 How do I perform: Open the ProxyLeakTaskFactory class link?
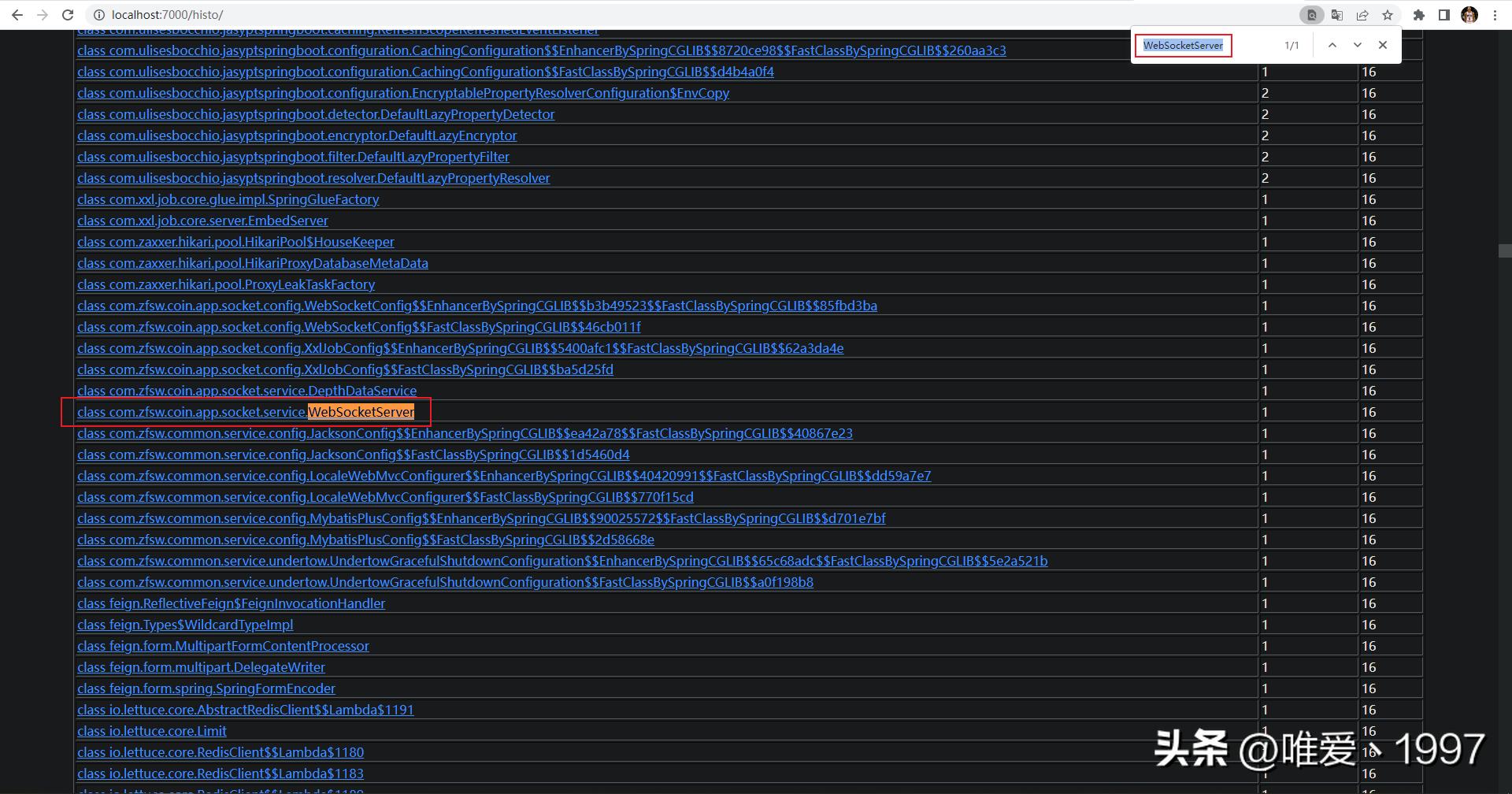point(226,284)
